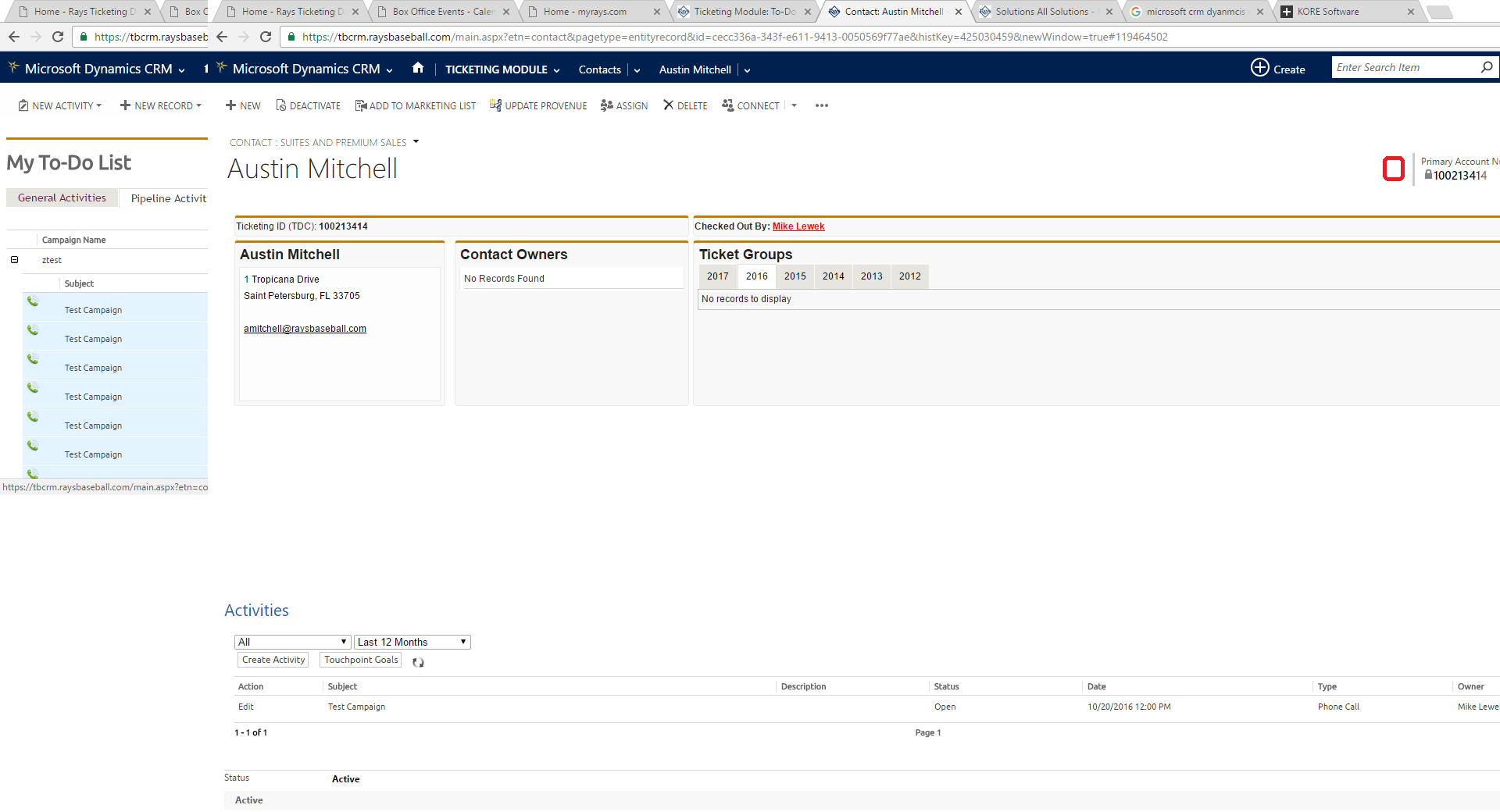Expand the Ticketing Module menu
The height and width of the screenshot is (812, 1500).
(556, 70)
